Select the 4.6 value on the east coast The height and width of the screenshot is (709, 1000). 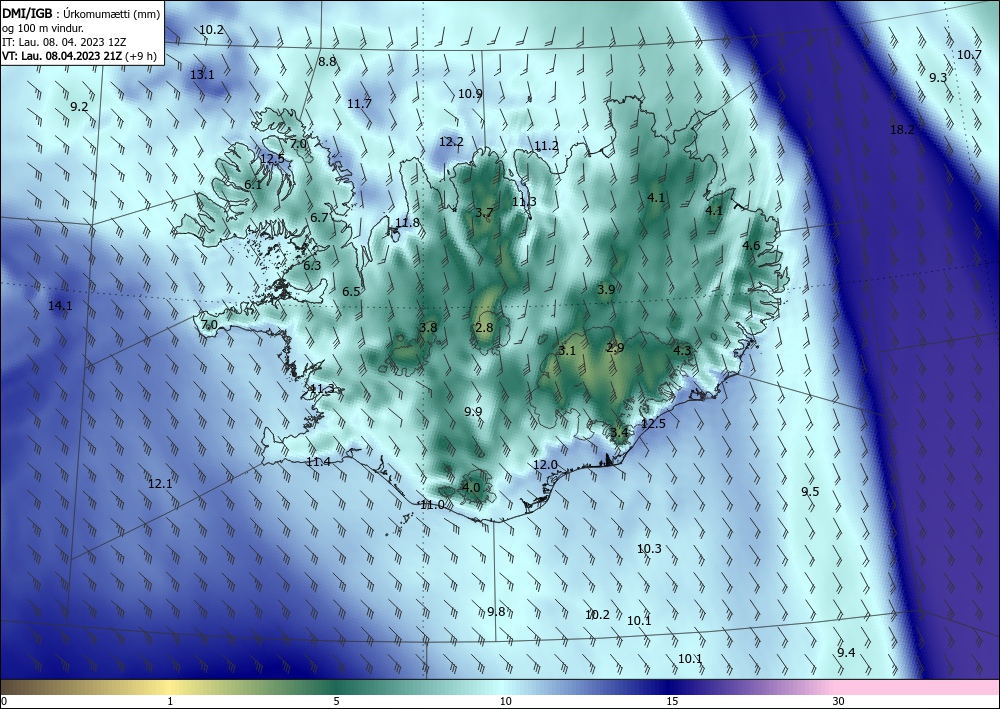[751, 245]
